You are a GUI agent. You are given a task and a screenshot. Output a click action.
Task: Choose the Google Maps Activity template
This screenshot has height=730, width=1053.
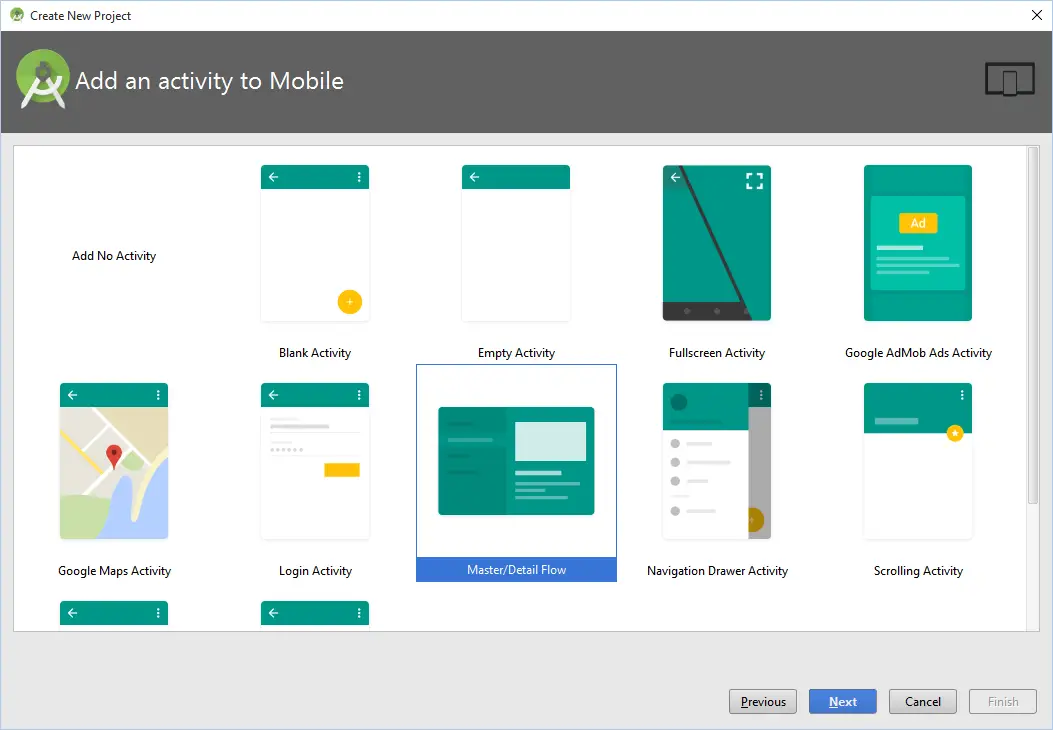click(114, 461)
